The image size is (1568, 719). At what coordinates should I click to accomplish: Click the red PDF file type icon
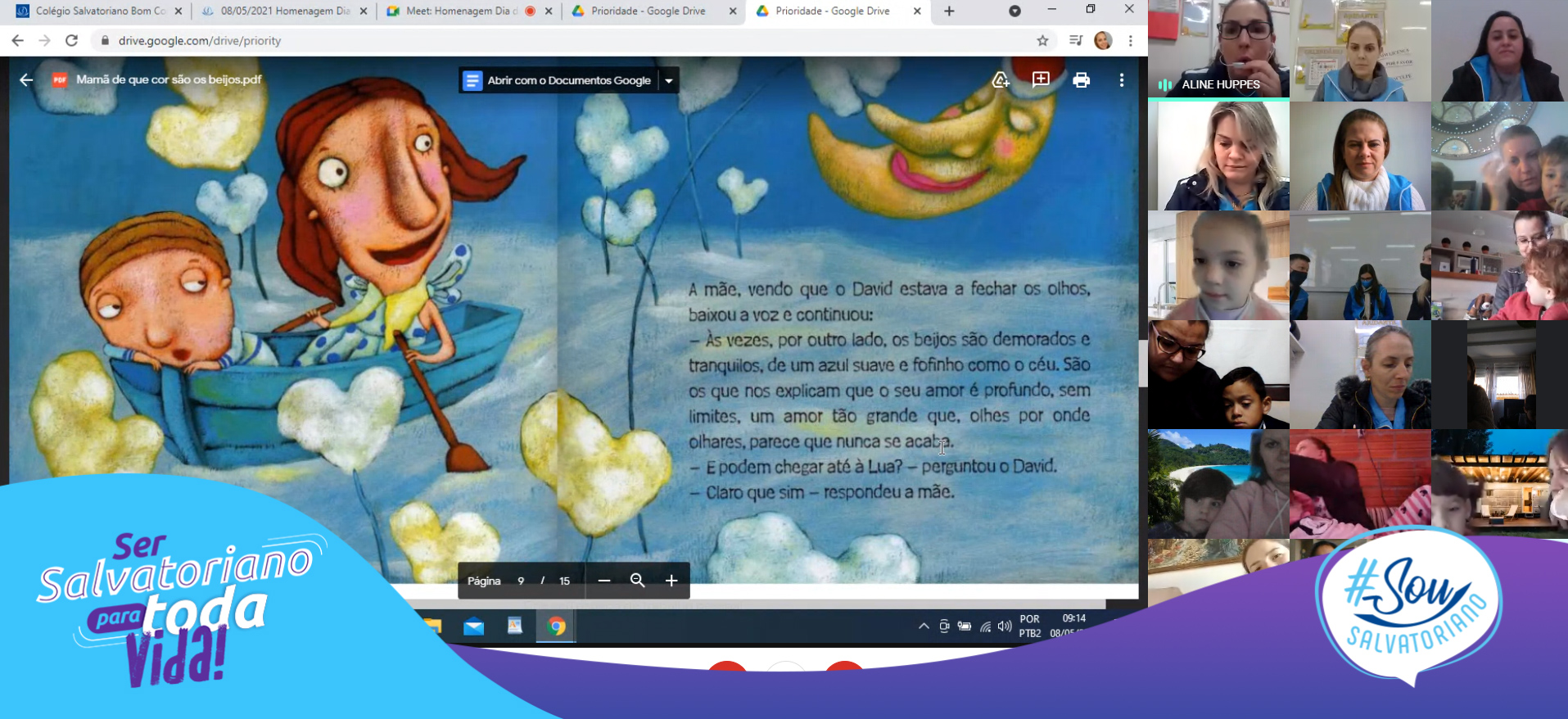click(x=60, y=79)
